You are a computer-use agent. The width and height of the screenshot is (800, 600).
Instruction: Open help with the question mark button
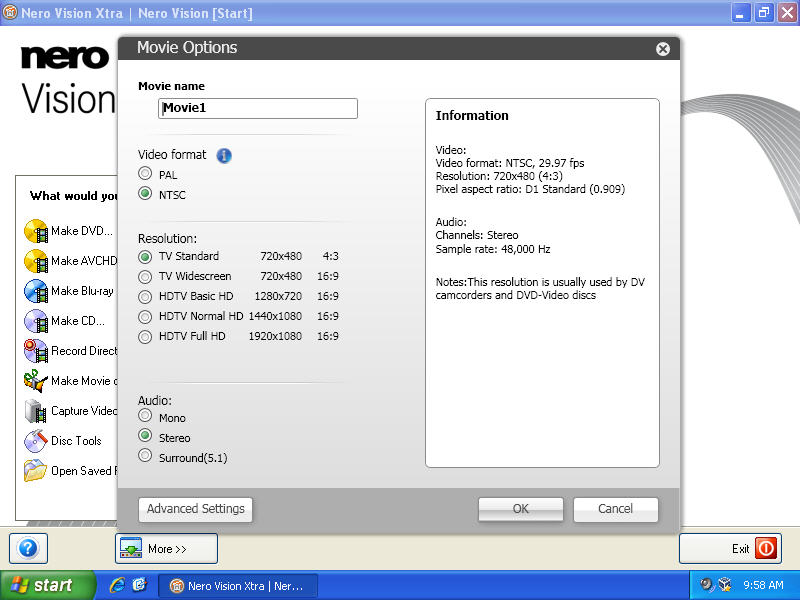click(29, 548)
